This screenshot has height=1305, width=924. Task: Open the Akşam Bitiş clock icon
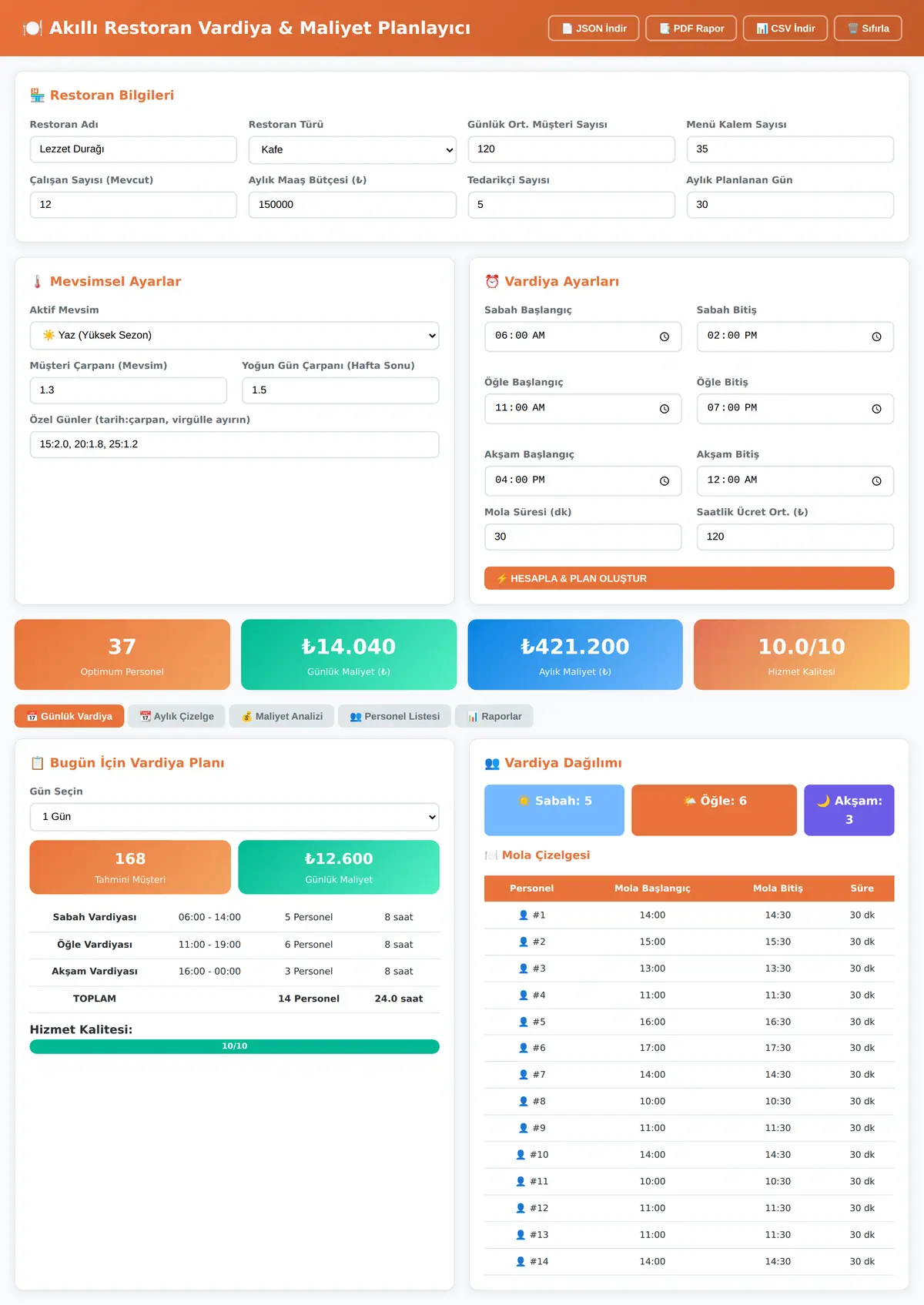[x=876, y=481]
